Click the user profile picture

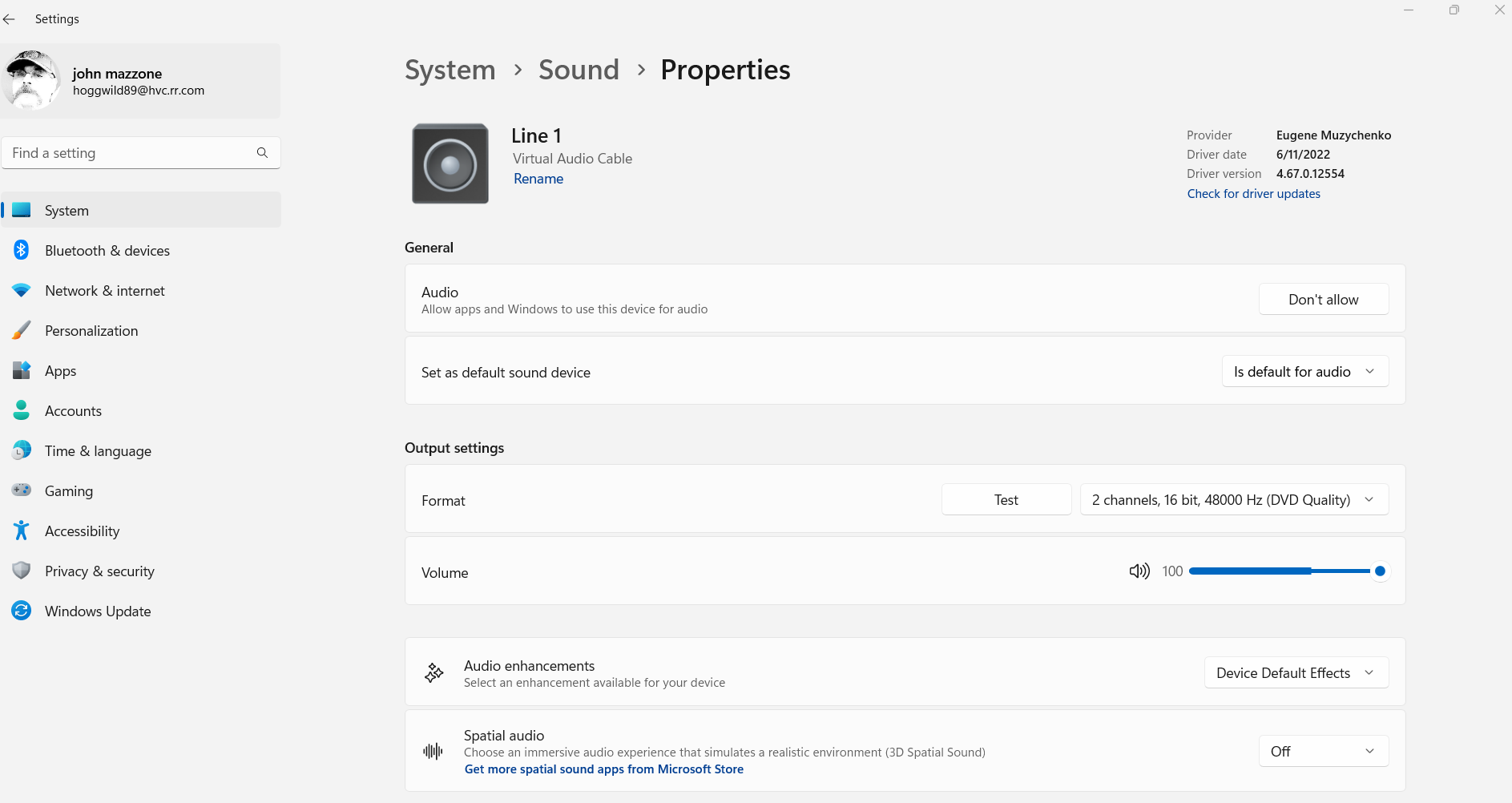point(31,81)
